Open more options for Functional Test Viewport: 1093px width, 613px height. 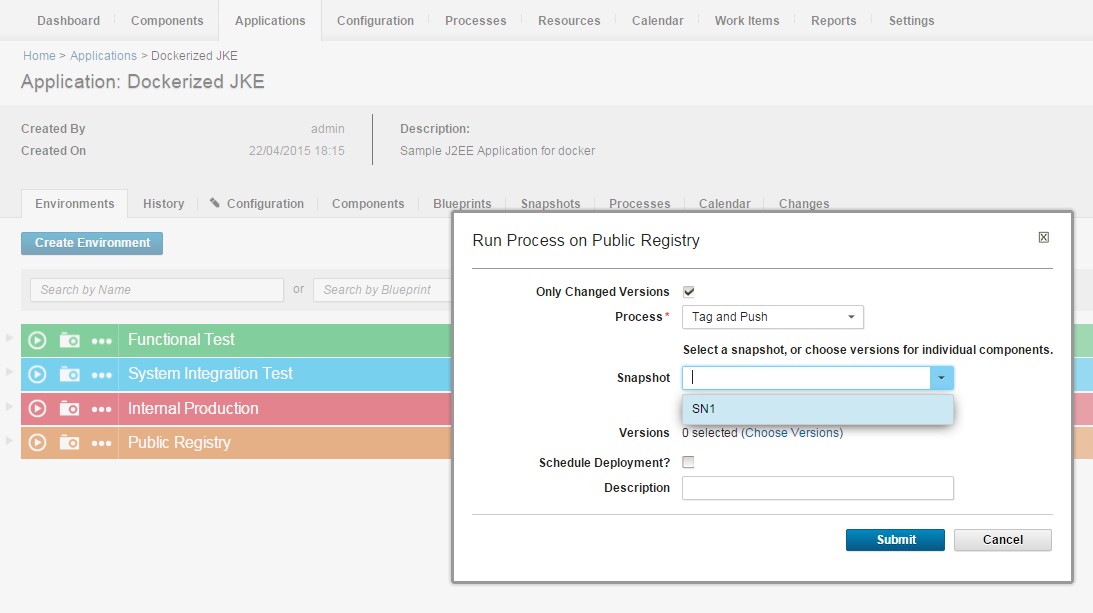point(102,341)
